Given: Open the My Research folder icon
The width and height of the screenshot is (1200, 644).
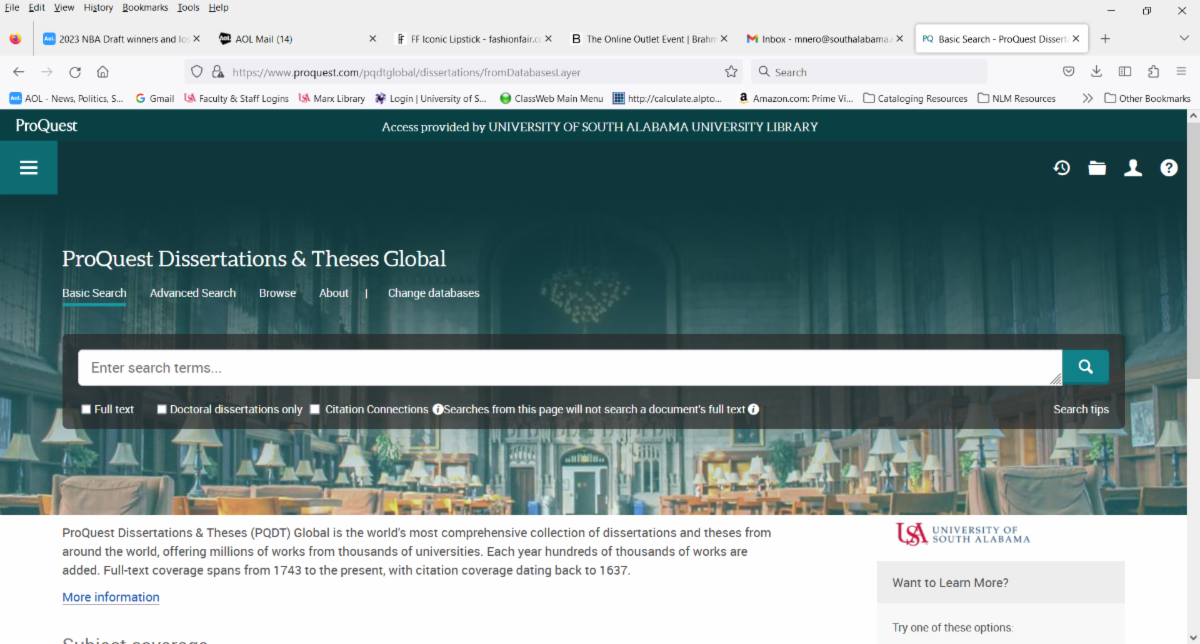Looking at the screenshot, I should click(x=1097, y=168).
